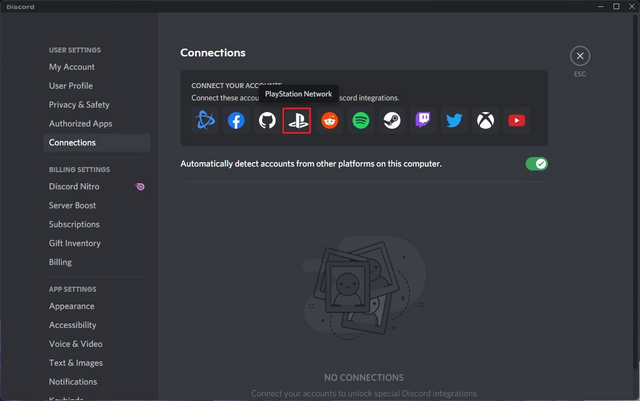Image resolution: width=640 pixels, height=401 pixels.
Task: Link Xbox account
Action: [x=485, y=120]
